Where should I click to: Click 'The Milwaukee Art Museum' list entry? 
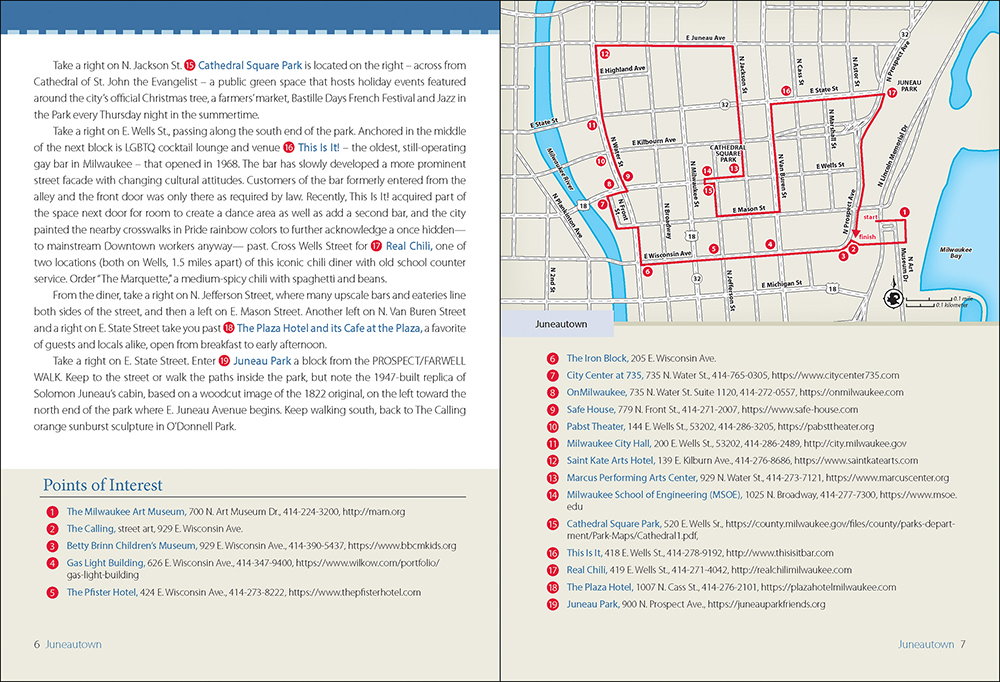click(x=126, y=512)
